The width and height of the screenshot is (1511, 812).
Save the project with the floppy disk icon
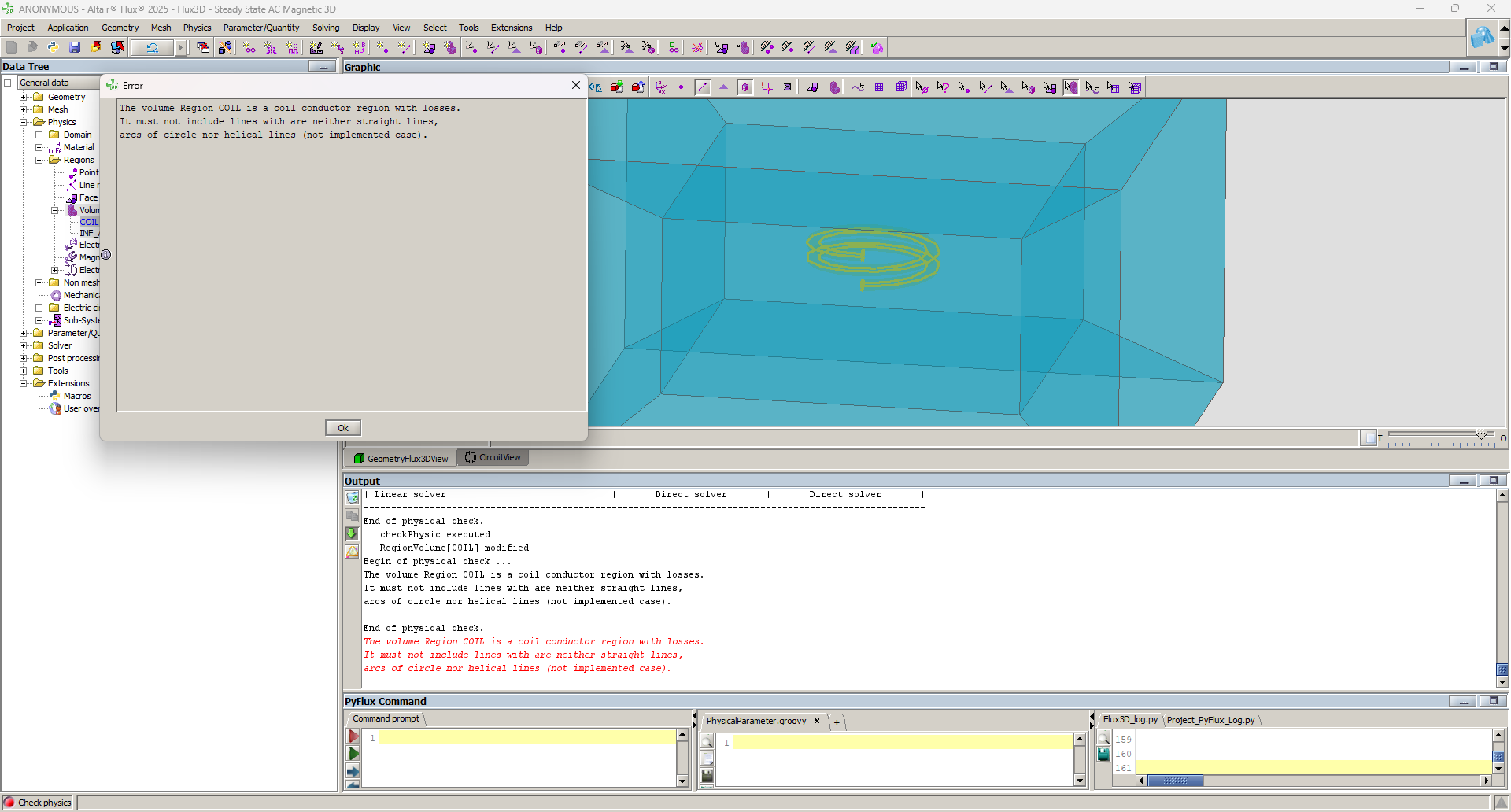coord(75,47)
